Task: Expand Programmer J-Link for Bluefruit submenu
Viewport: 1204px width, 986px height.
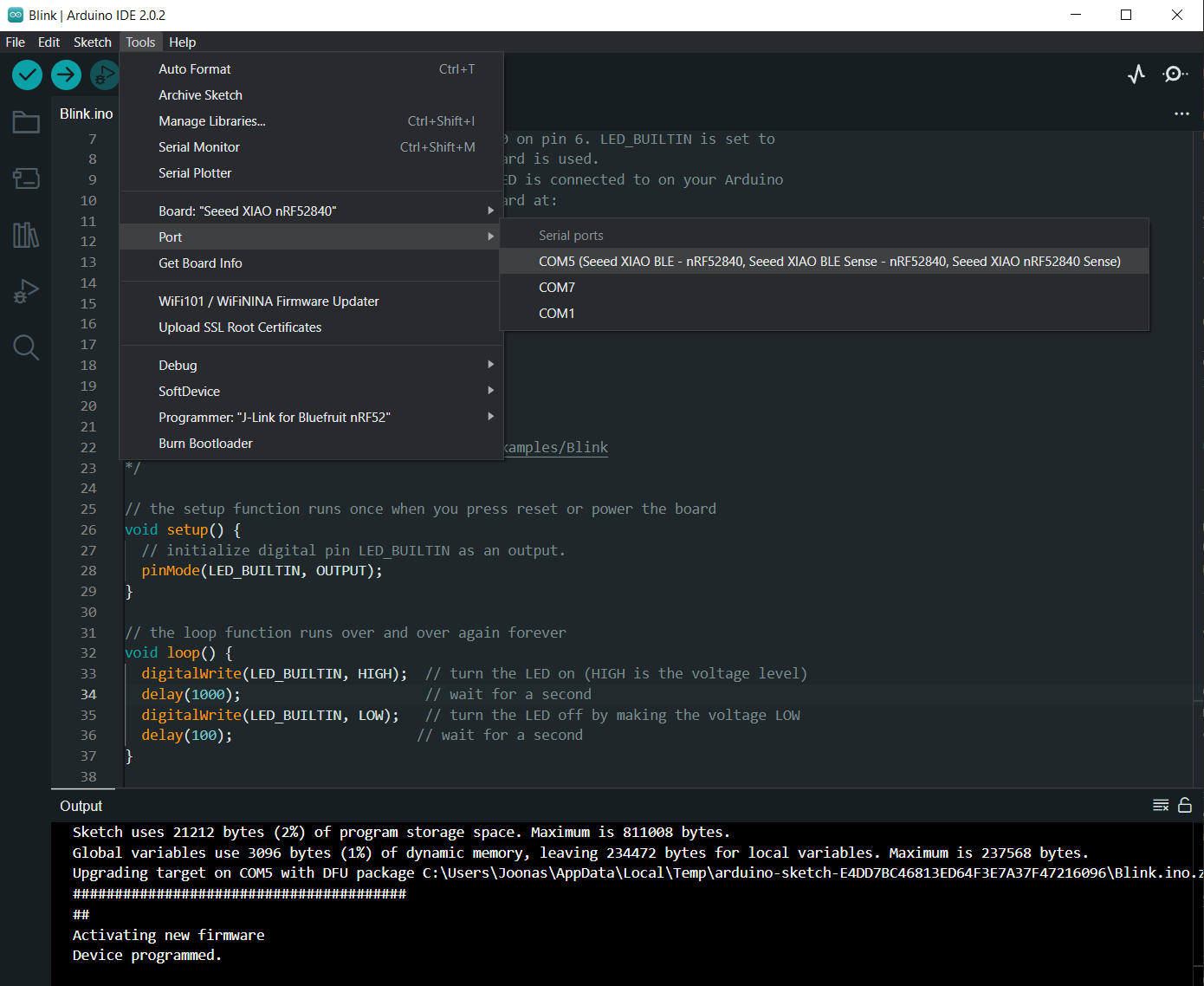Action: [312, 418]
